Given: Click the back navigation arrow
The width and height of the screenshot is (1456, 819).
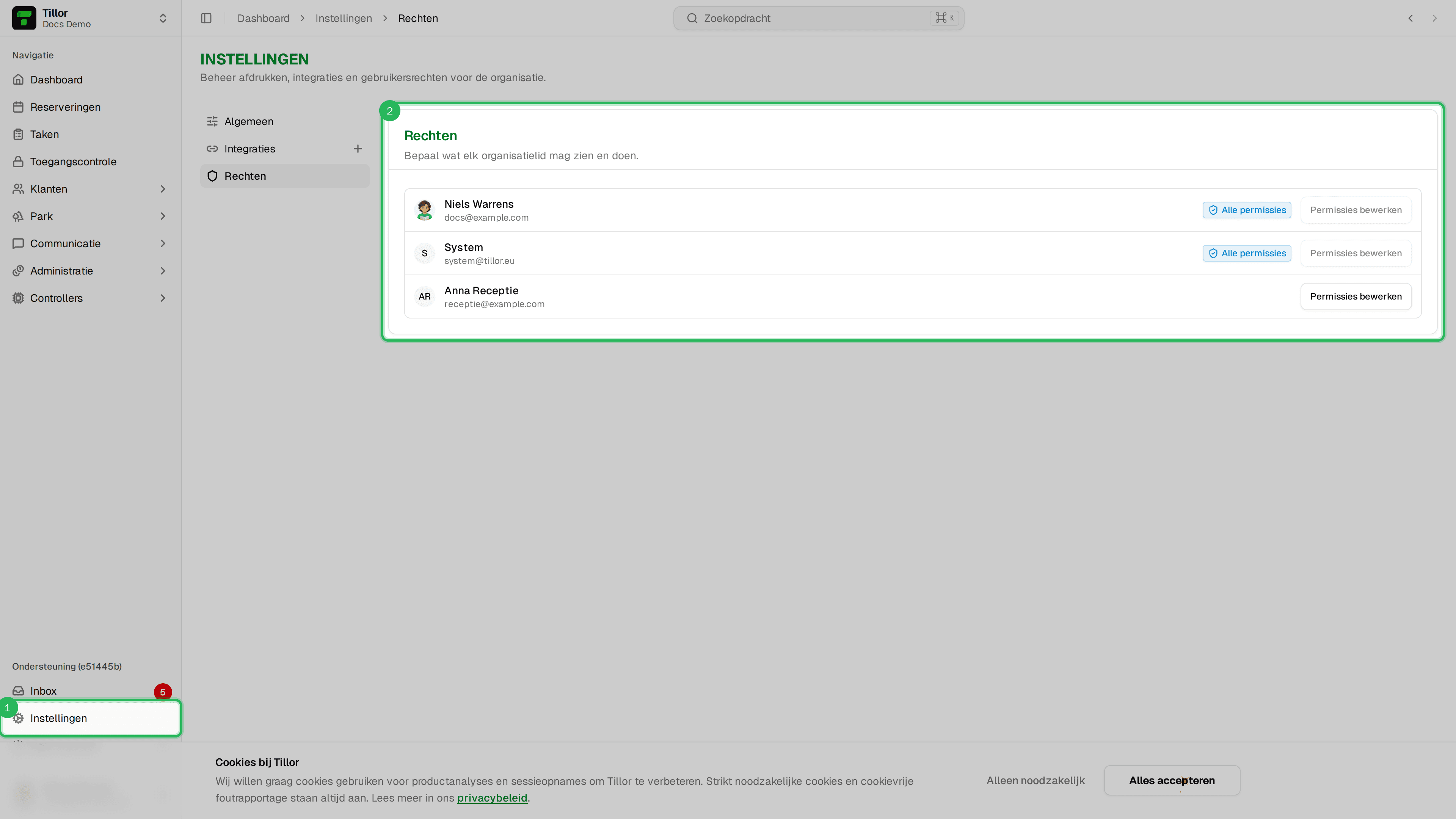Looking at the screenshot, I should click(x=1411, y=18).
